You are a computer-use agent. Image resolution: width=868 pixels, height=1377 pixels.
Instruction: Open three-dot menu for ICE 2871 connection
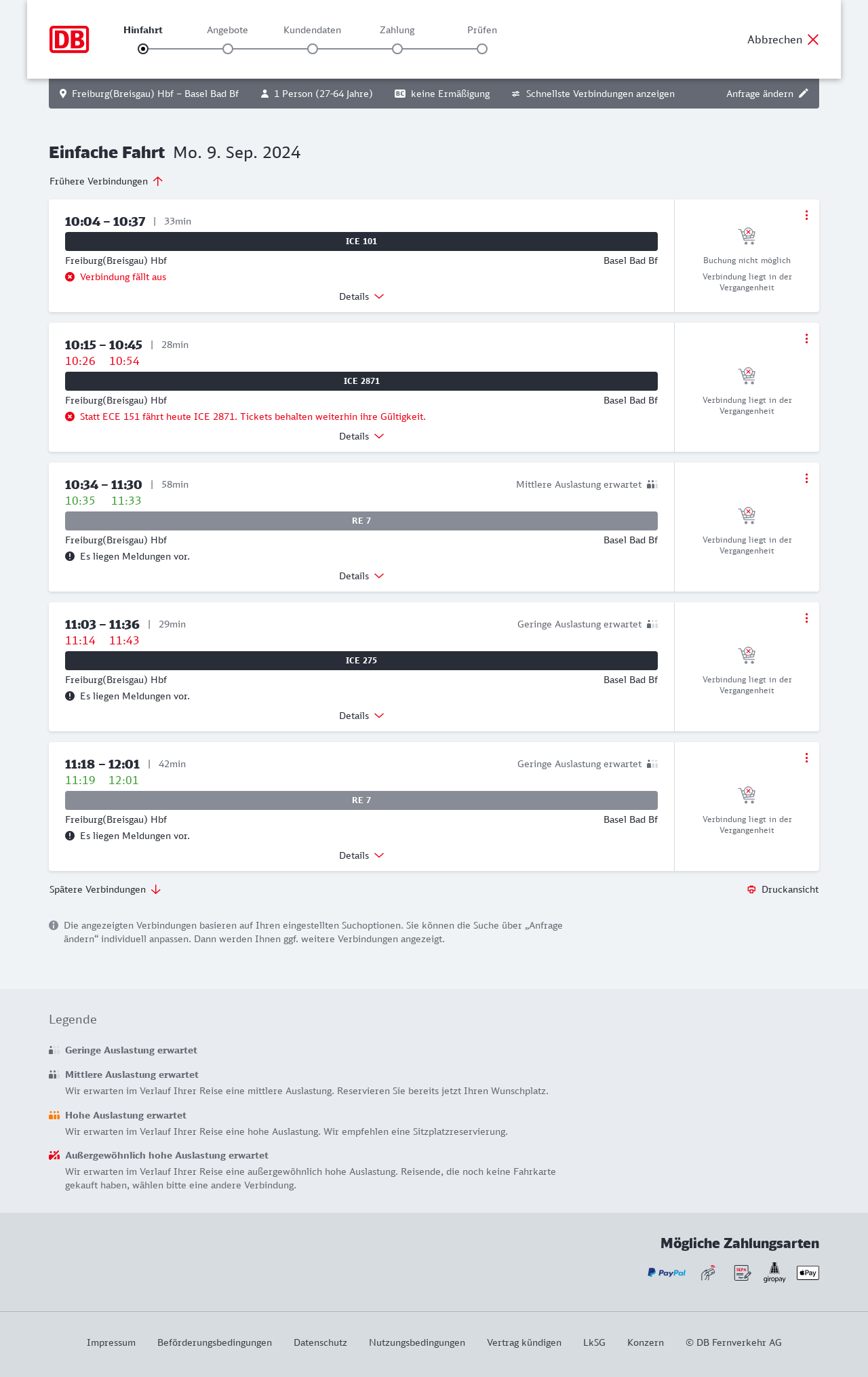point(806,338)
